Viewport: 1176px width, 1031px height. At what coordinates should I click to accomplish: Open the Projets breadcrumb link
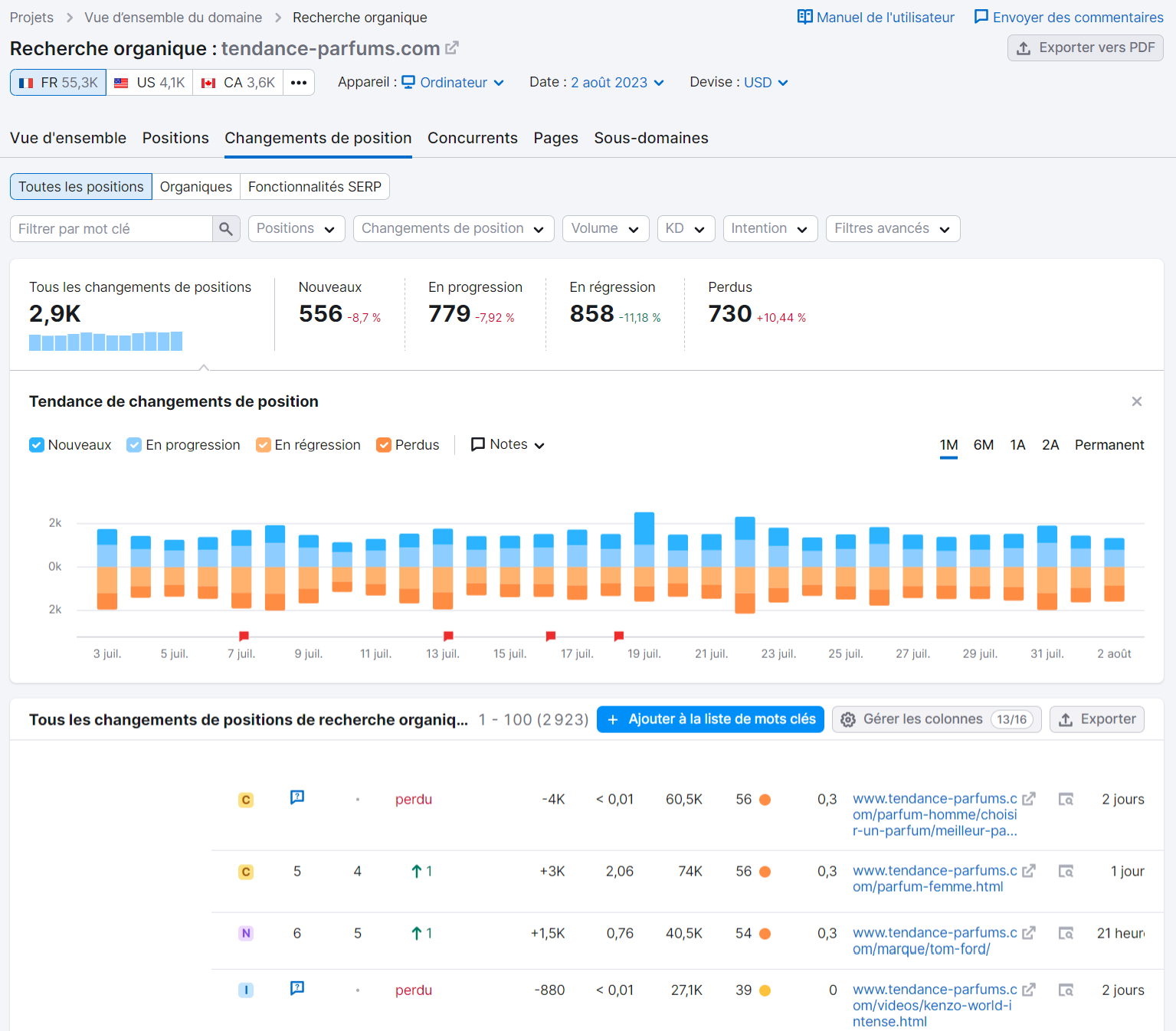click(x=31, y=17)
